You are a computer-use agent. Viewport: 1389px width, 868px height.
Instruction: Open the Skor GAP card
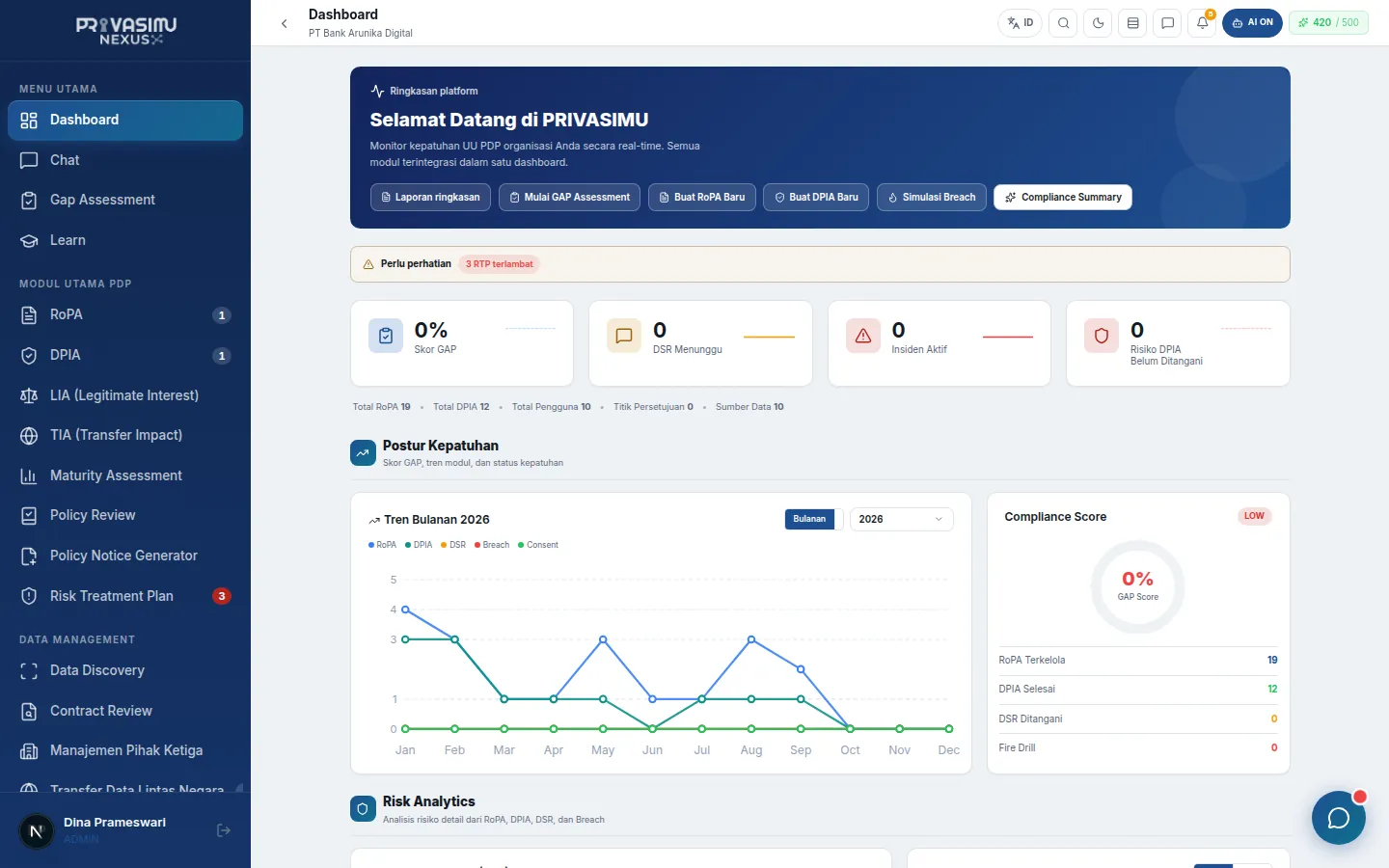tap(462, 343)
